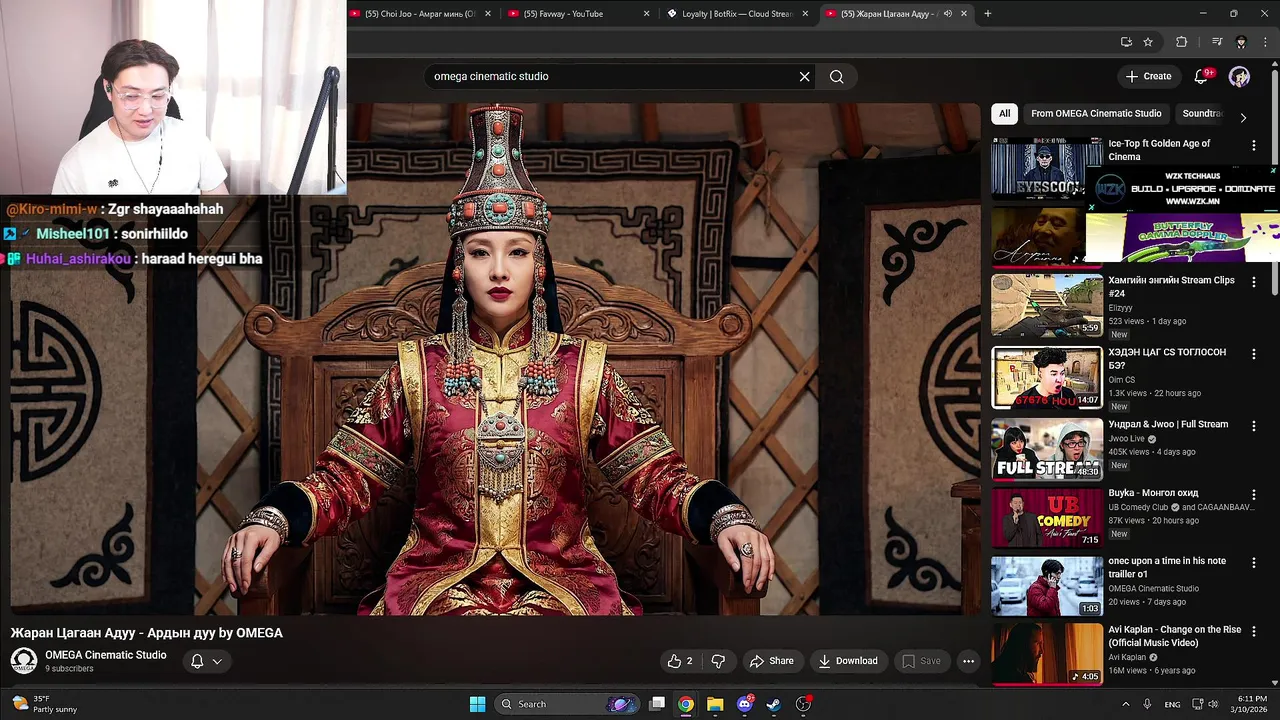Download the video
The height and width of the screenshot is (720, 1280).
coord(848,661)
